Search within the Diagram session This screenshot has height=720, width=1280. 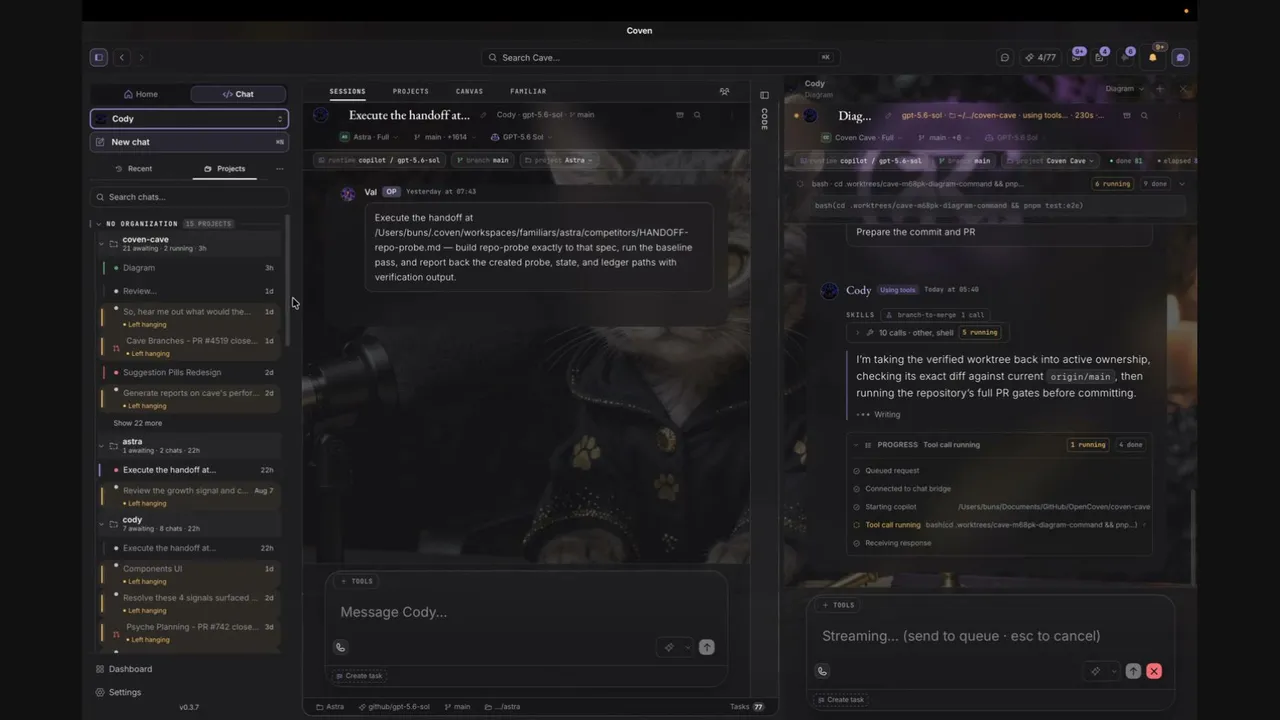[1144, 116]
